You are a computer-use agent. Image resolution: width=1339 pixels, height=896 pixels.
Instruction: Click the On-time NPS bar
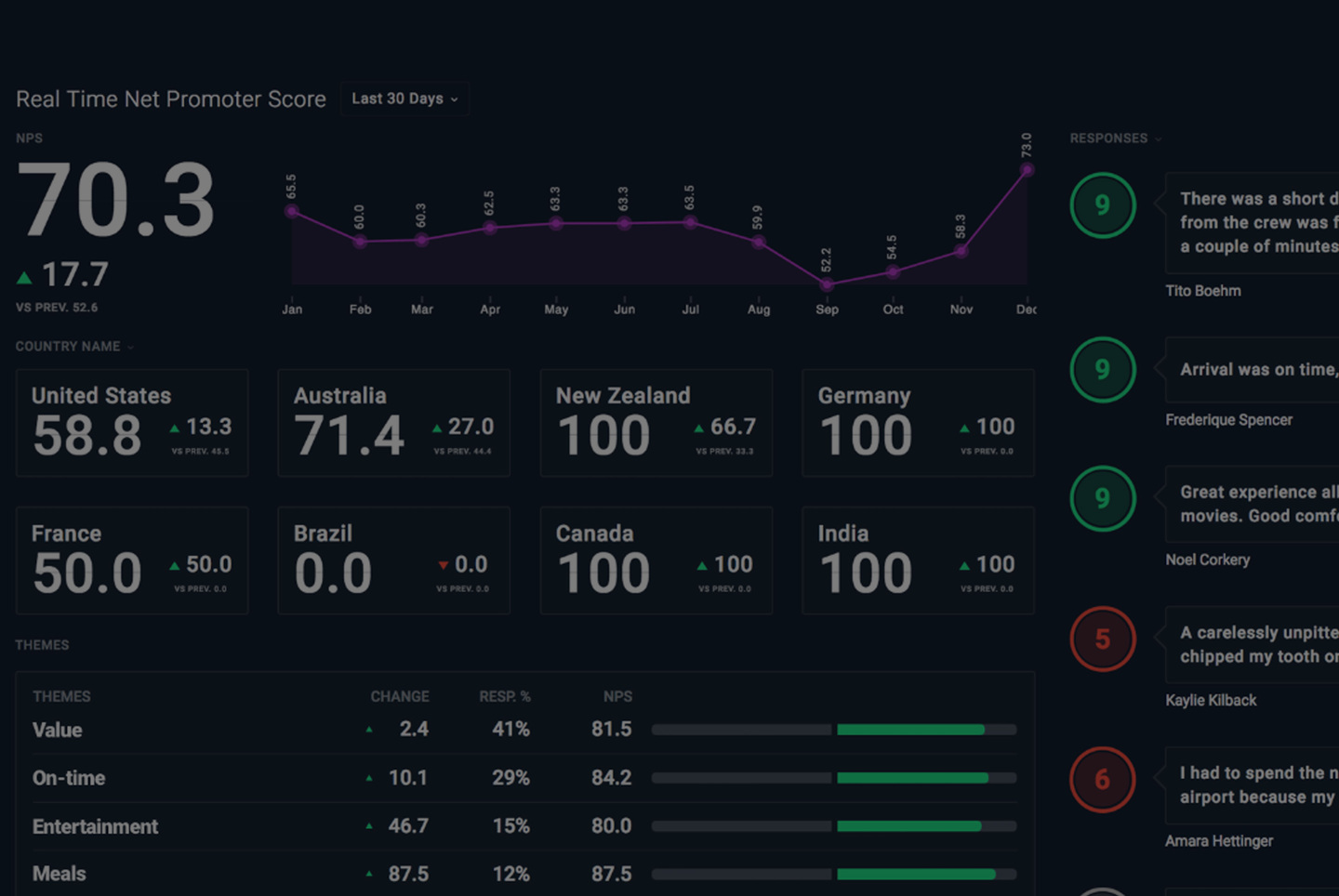pyautogui.click(x=834, y=778)
